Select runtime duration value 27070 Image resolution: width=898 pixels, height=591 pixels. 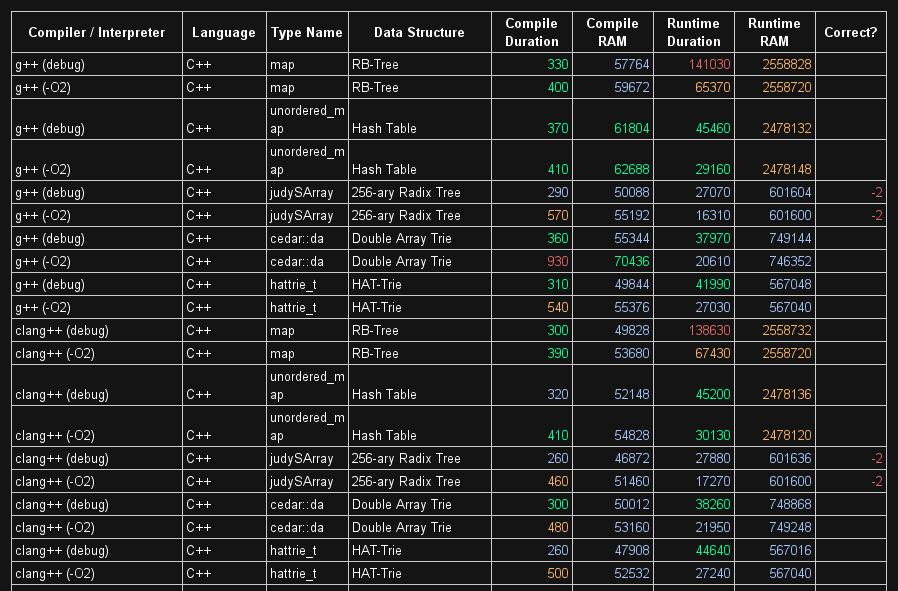click(712, 192)
